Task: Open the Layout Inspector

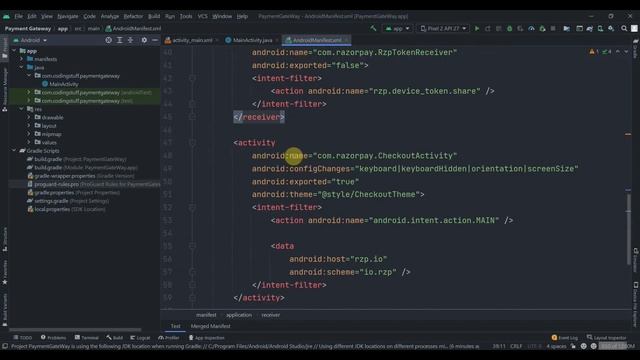Action: click(x=606, y=338)
